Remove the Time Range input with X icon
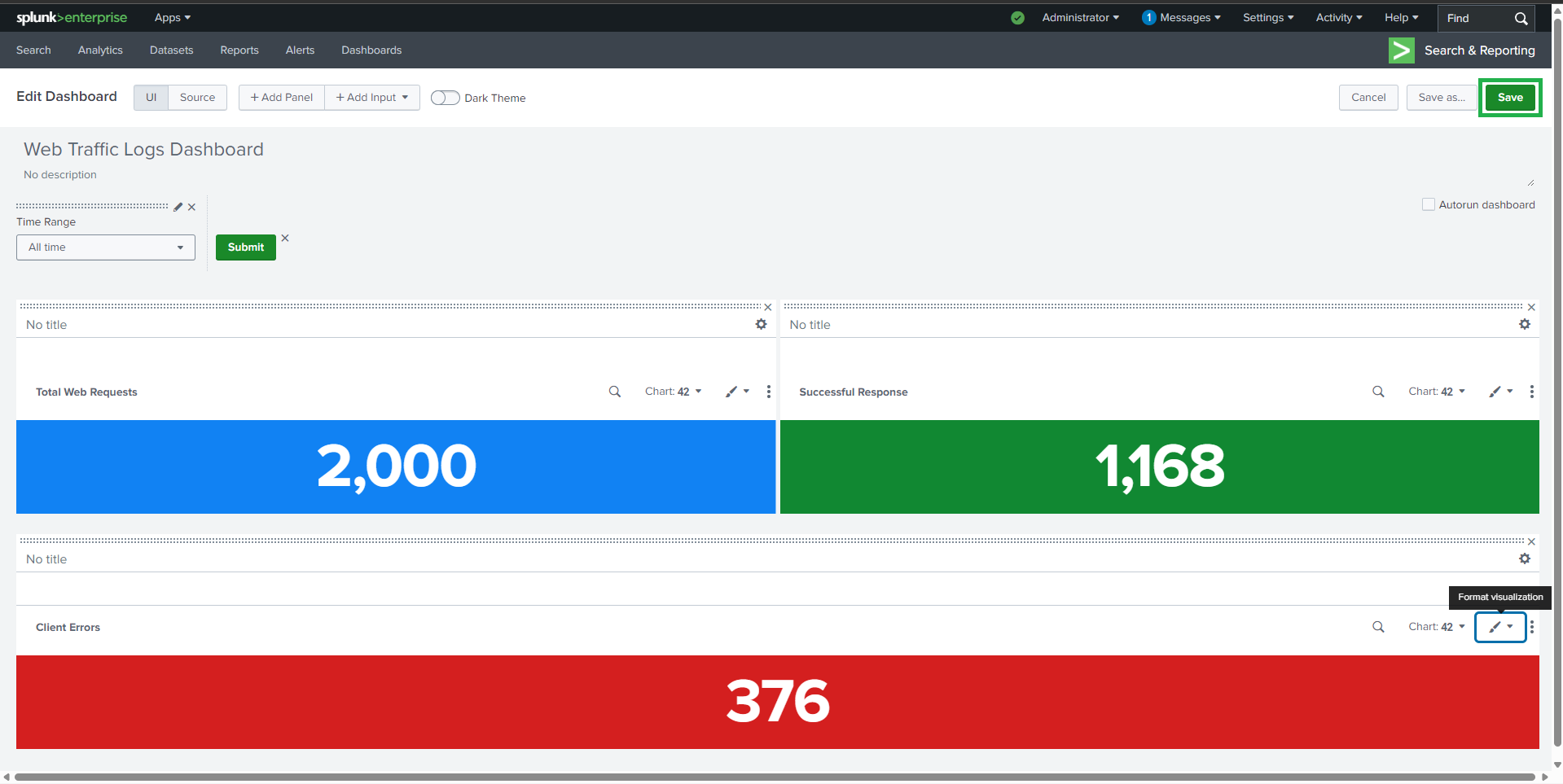 (191, 207)
